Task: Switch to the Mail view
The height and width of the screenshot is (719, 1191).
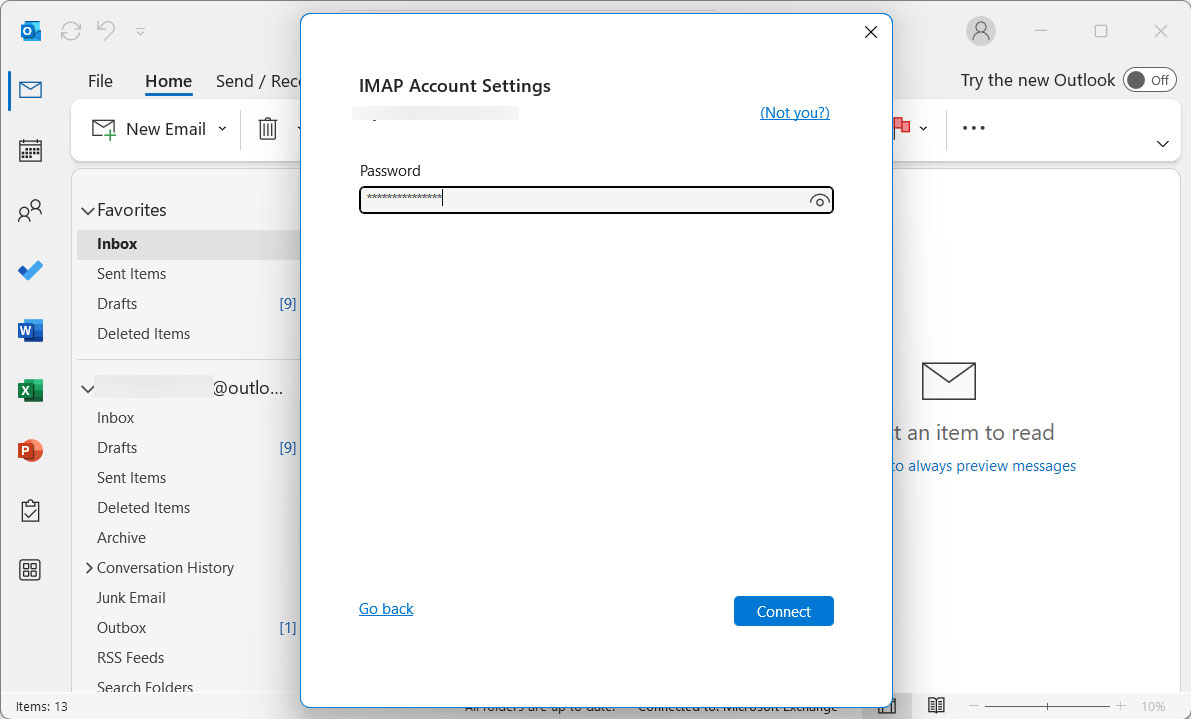Action: tap(30, 90)
